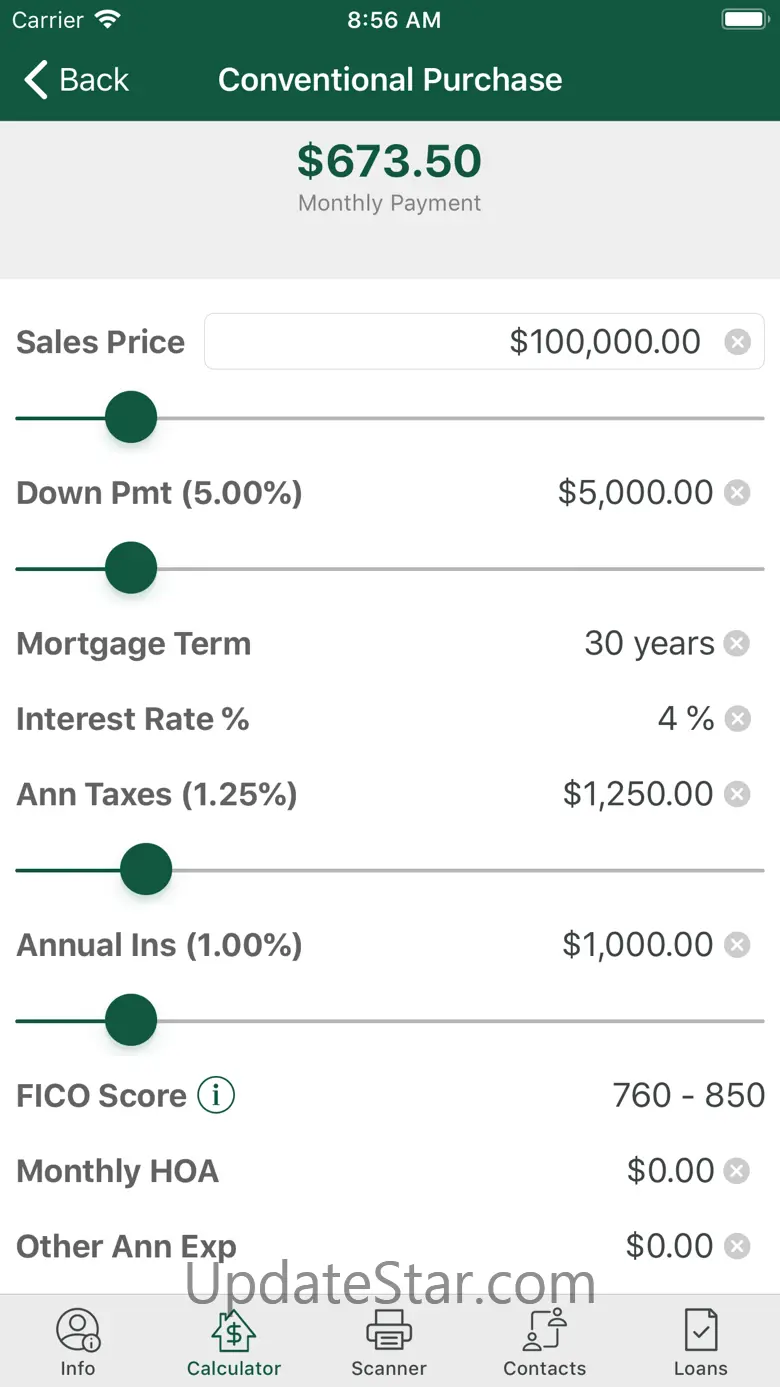Clear the Sales Price field
The image size is (780, 1387).
tap(737, 342)
